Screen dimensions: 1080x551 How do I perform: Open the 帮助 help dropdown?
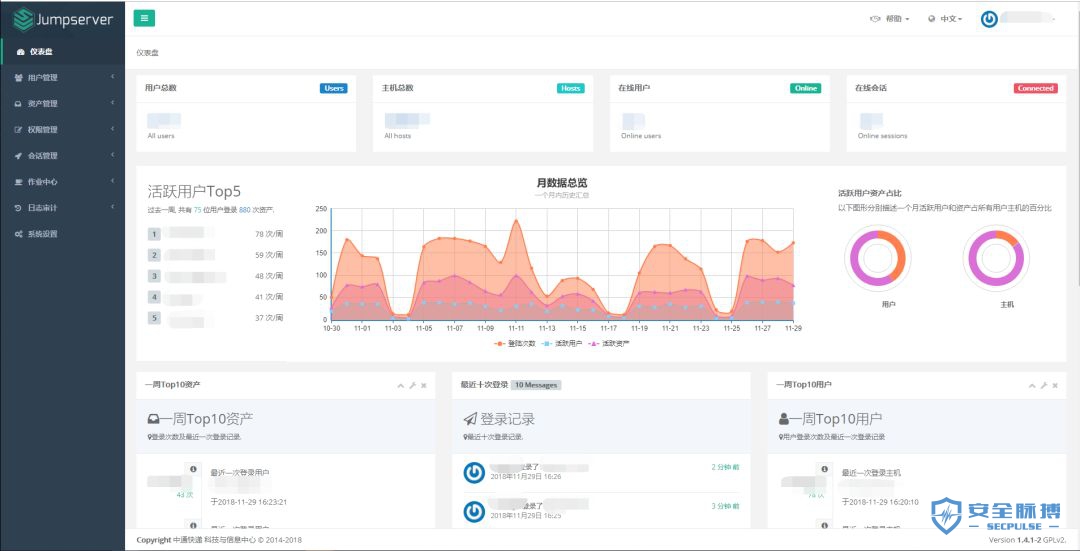pos(890,19)
